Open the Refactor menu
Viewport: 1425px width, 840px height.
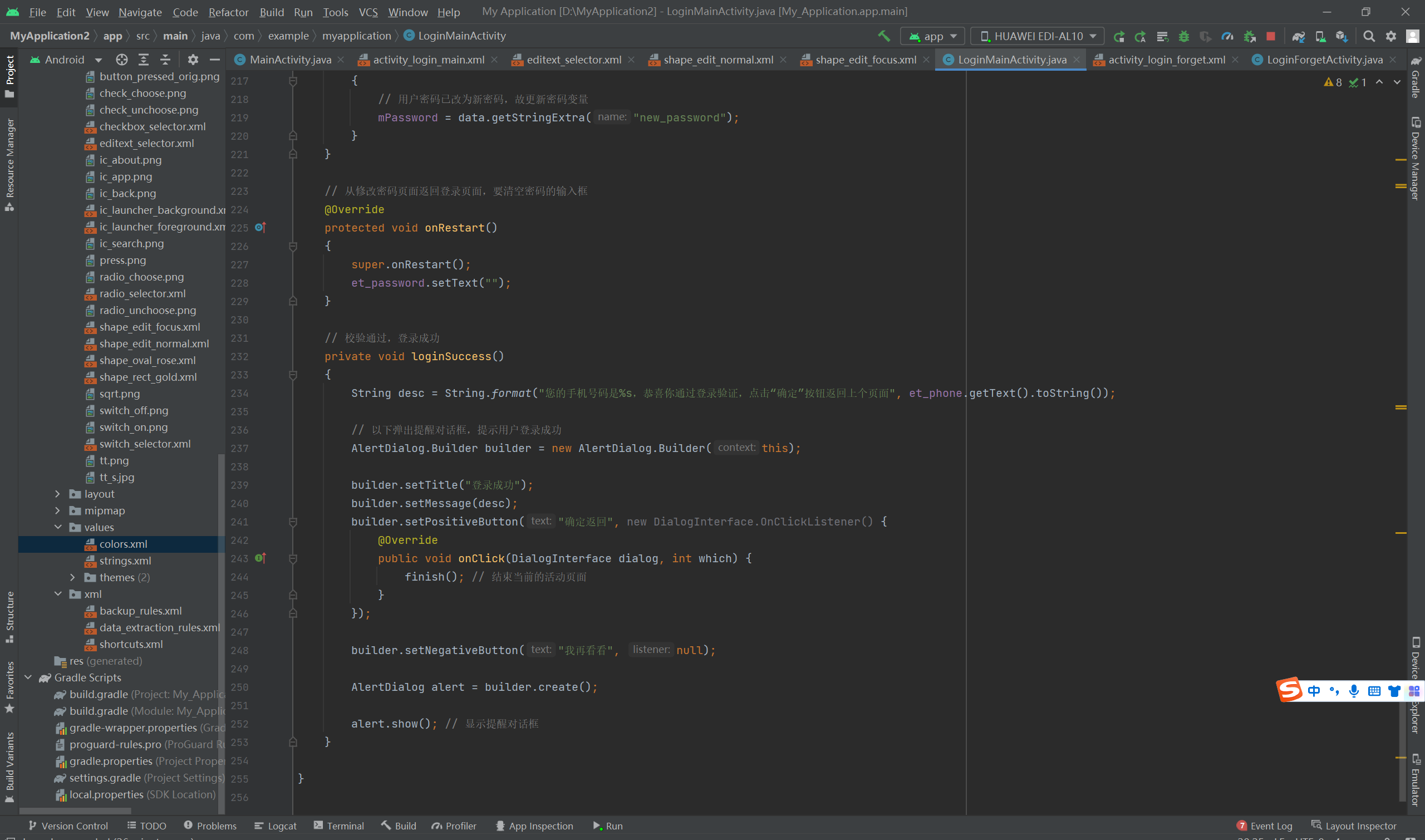click(x=228, y=12)
